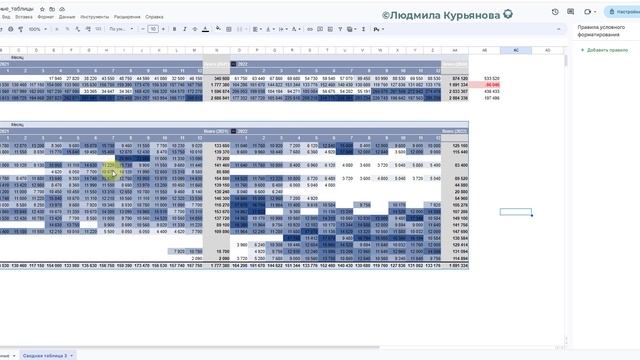The height and width of the screenshot is (360, 640).
Task: Click the move-to-folder icon beside the title
Action: [52, 9]
